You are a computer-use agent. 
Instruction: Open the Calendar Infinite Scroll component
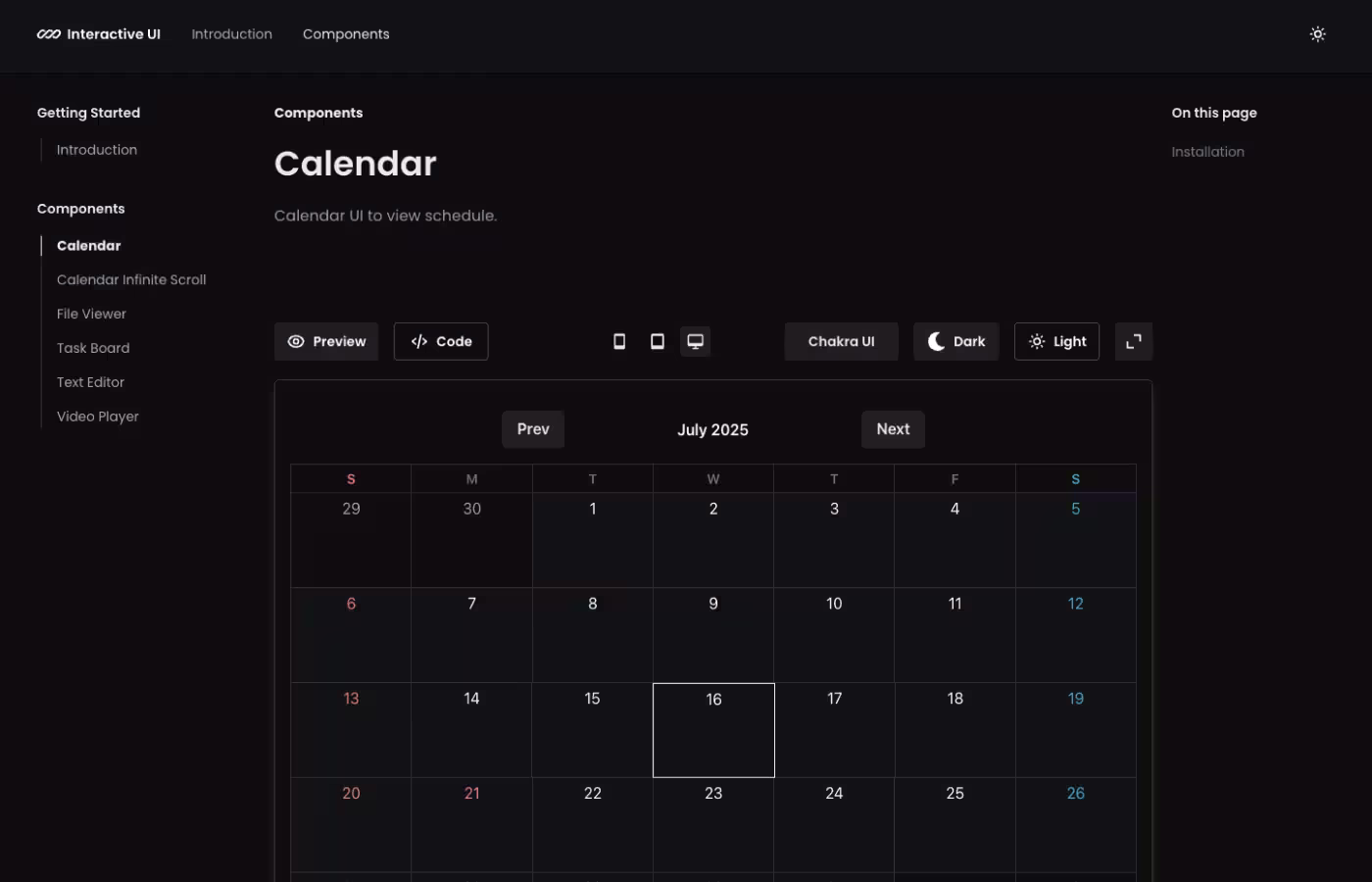pyautogui.click(x=131, y=279)
